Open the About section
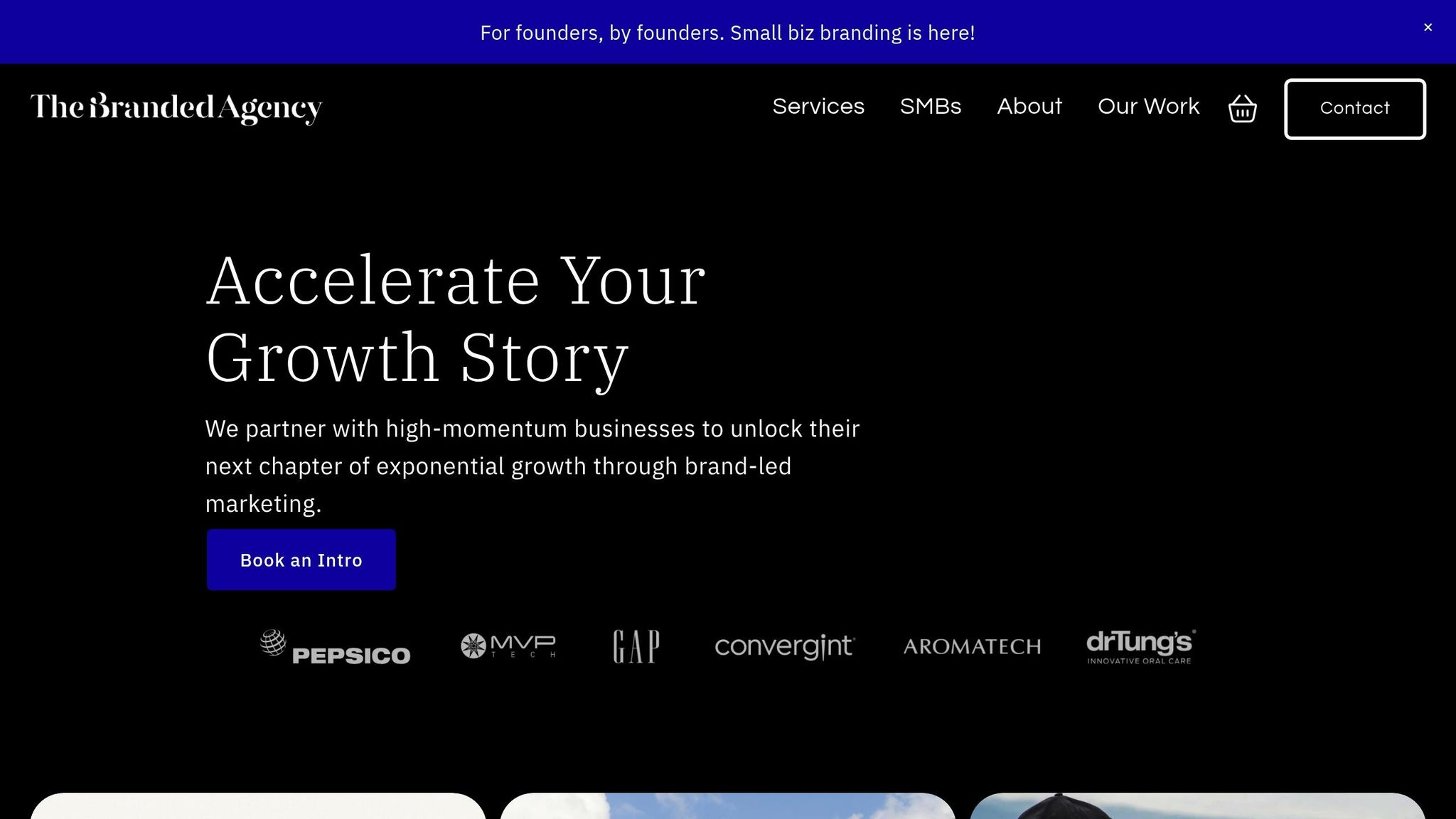 click(x=1029, y=107)
